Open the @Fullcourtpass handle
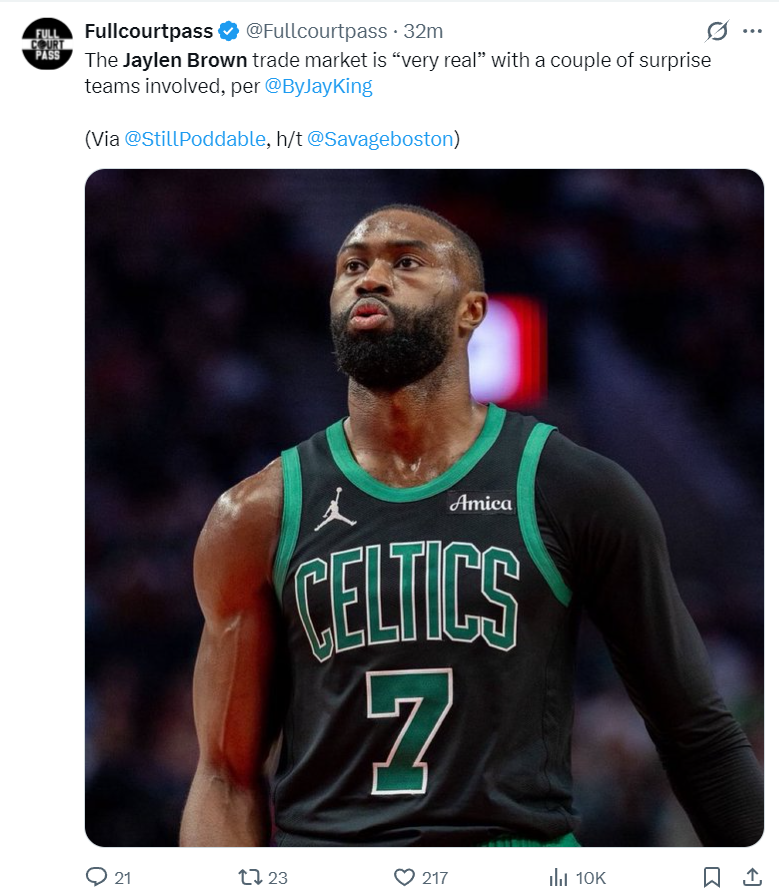Viewport: 779px width, 895px height. point(316,31)
